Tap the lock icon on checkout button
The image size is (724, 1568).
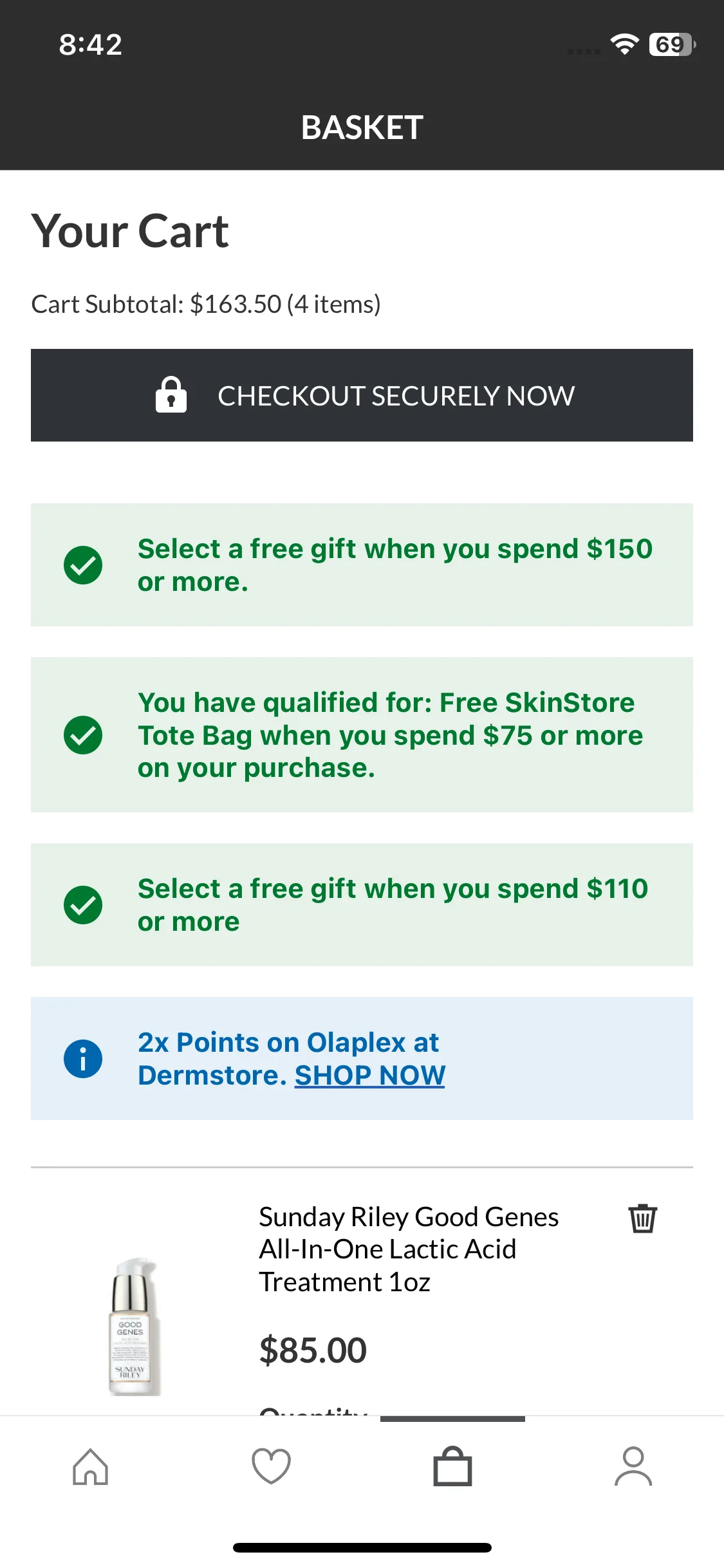(171, 395)
